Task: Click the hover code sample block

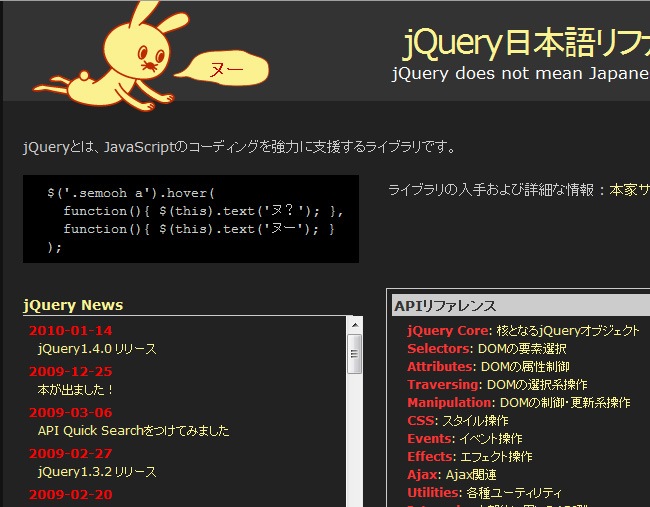Action: pos(191,219)
